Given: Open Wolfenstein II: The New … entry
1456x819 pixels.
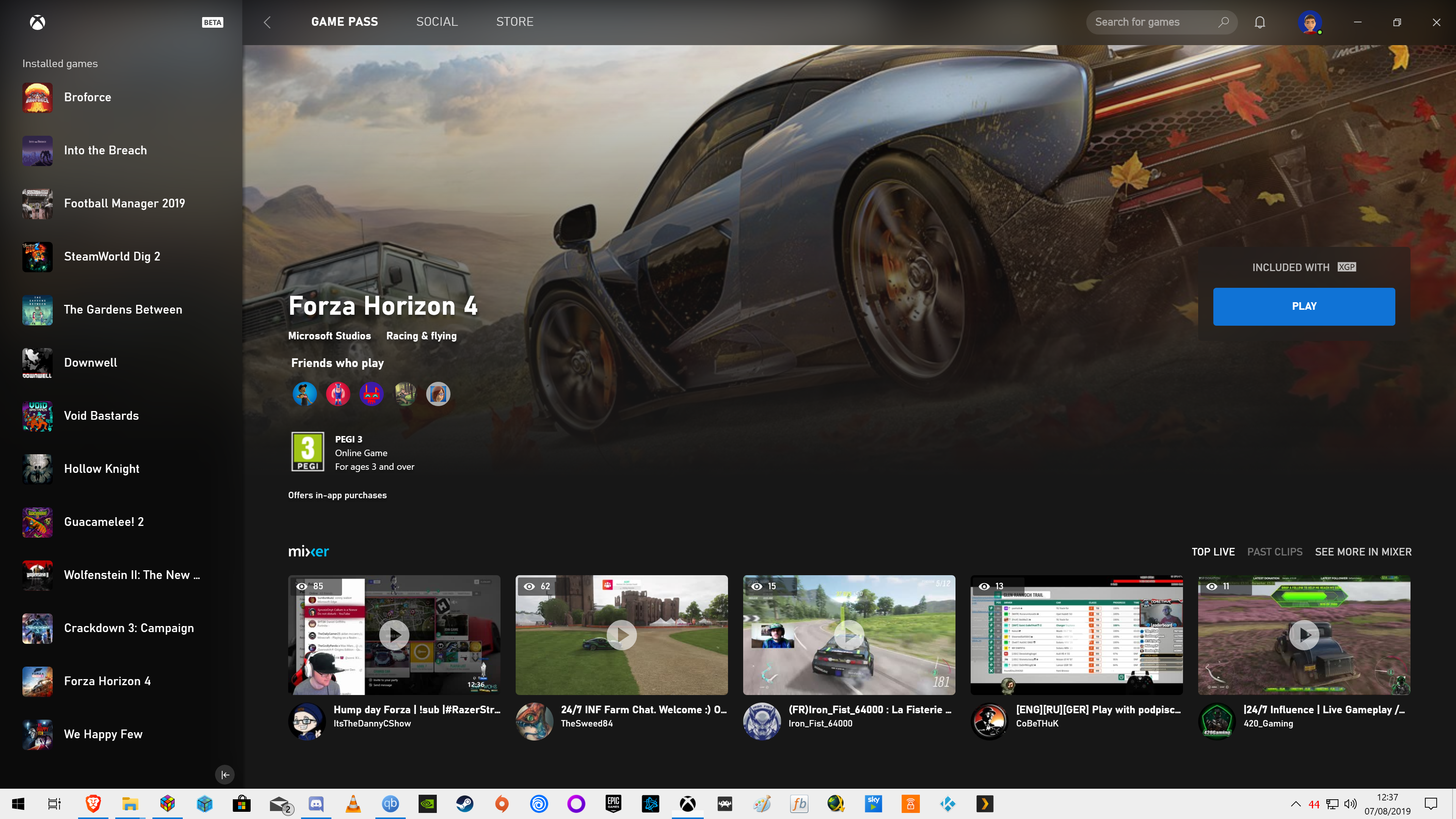Looking at the screenshot, I should click(121, 576).
